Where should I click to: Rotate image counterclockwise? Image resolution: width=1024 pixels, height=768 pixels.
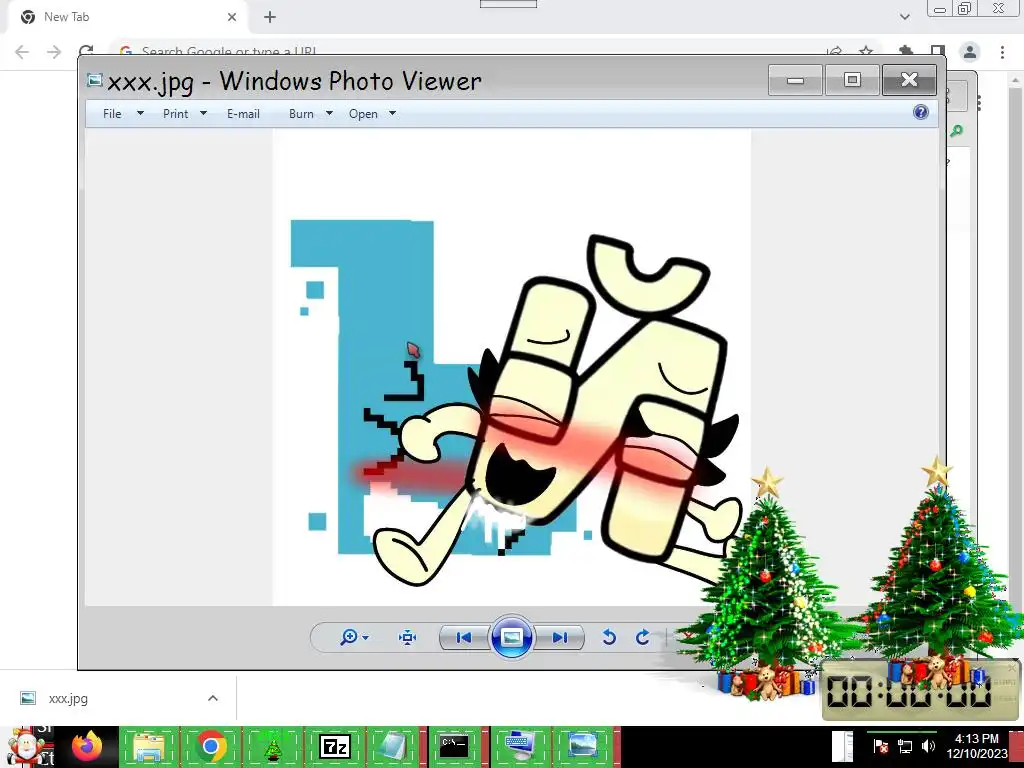[x=609, y=637]
